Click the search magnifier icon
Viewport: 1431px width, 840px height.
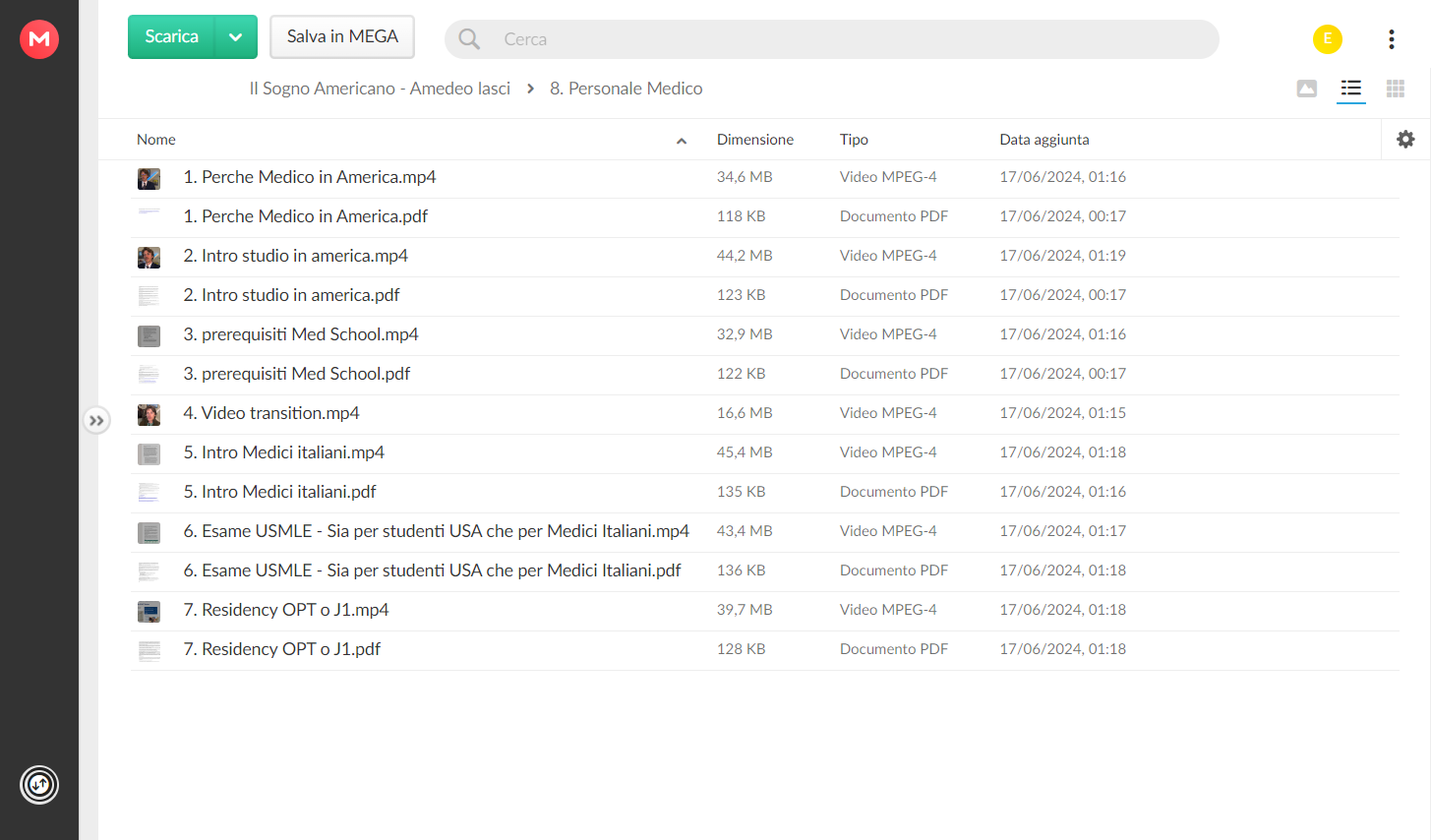[x=470, y=39]
